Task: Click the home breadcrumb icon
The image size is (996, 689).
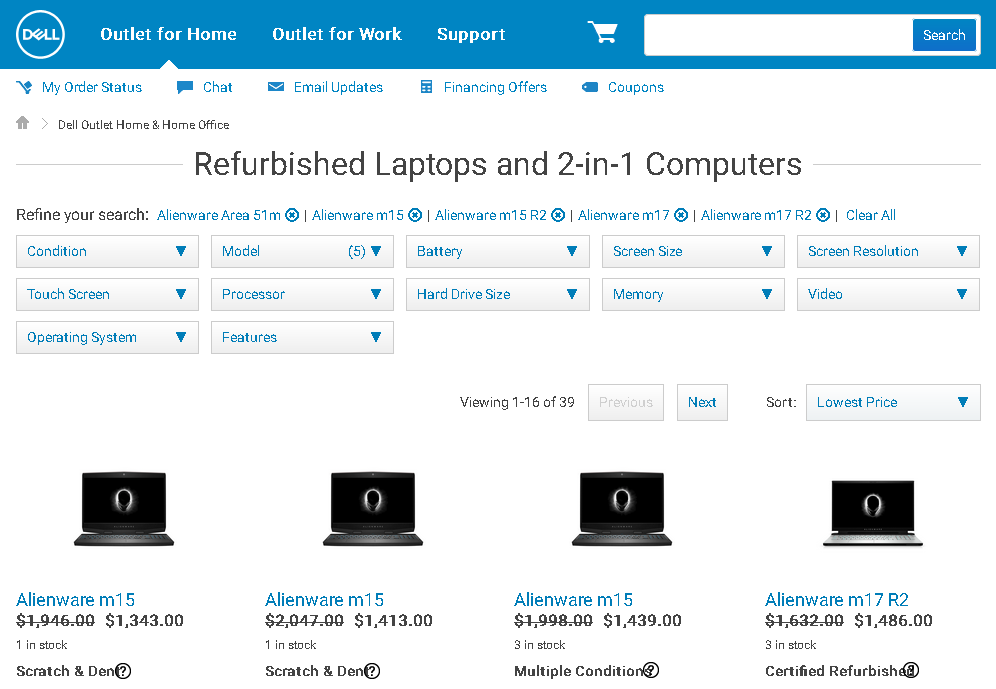Action: pos(22,123)
